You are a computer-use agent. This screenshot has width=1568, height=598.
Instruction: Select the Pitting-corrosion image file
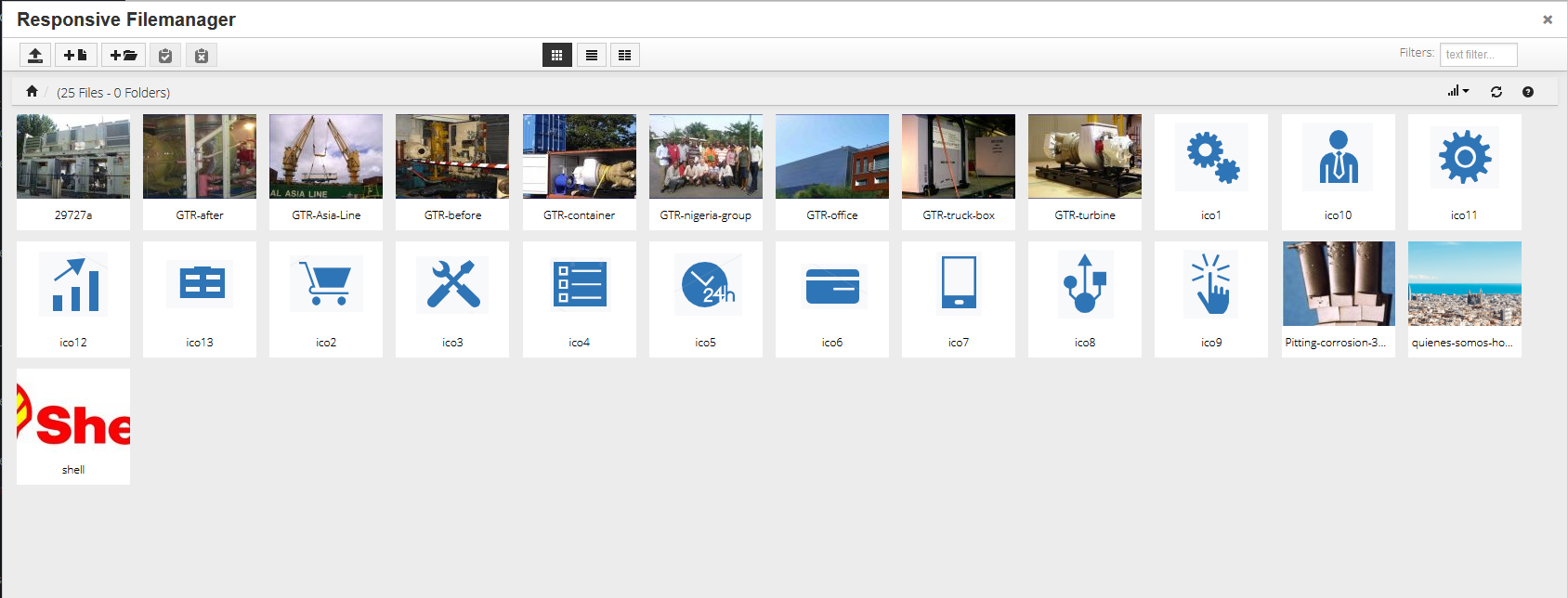click(x=1339, y=284)
